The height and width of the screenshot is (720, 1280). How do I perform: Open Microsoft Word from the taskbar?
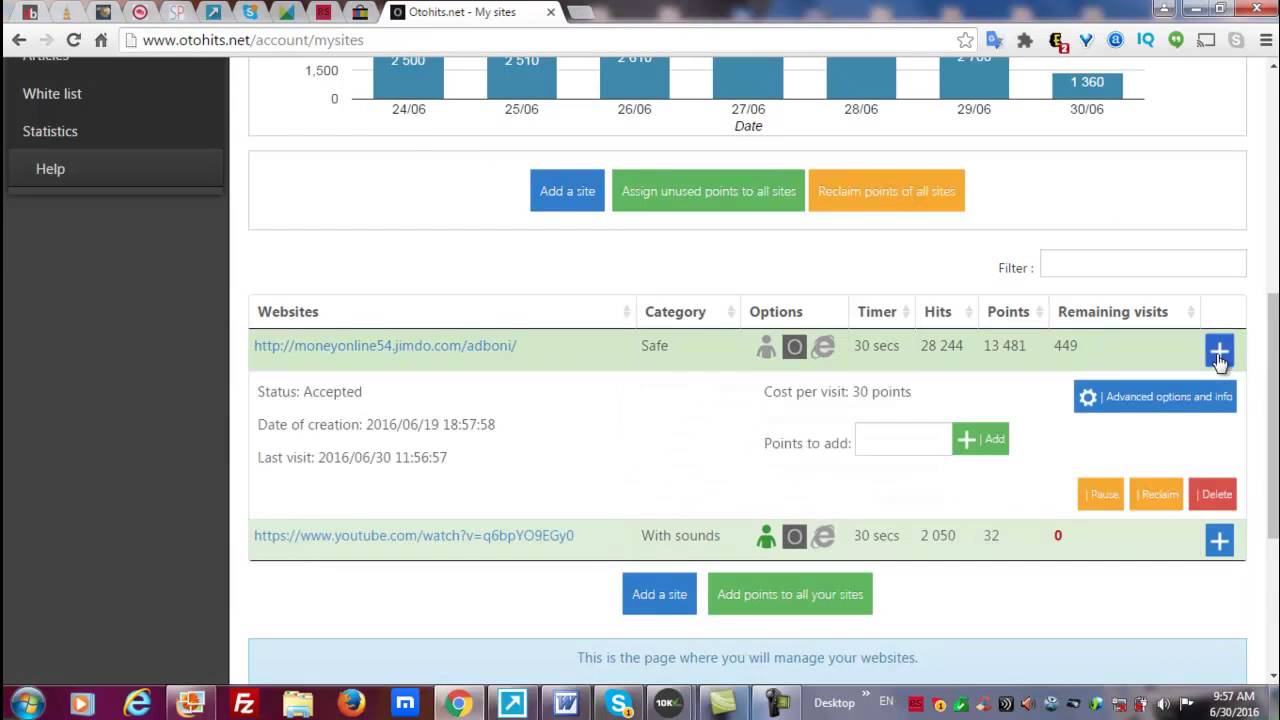point(566,703)
